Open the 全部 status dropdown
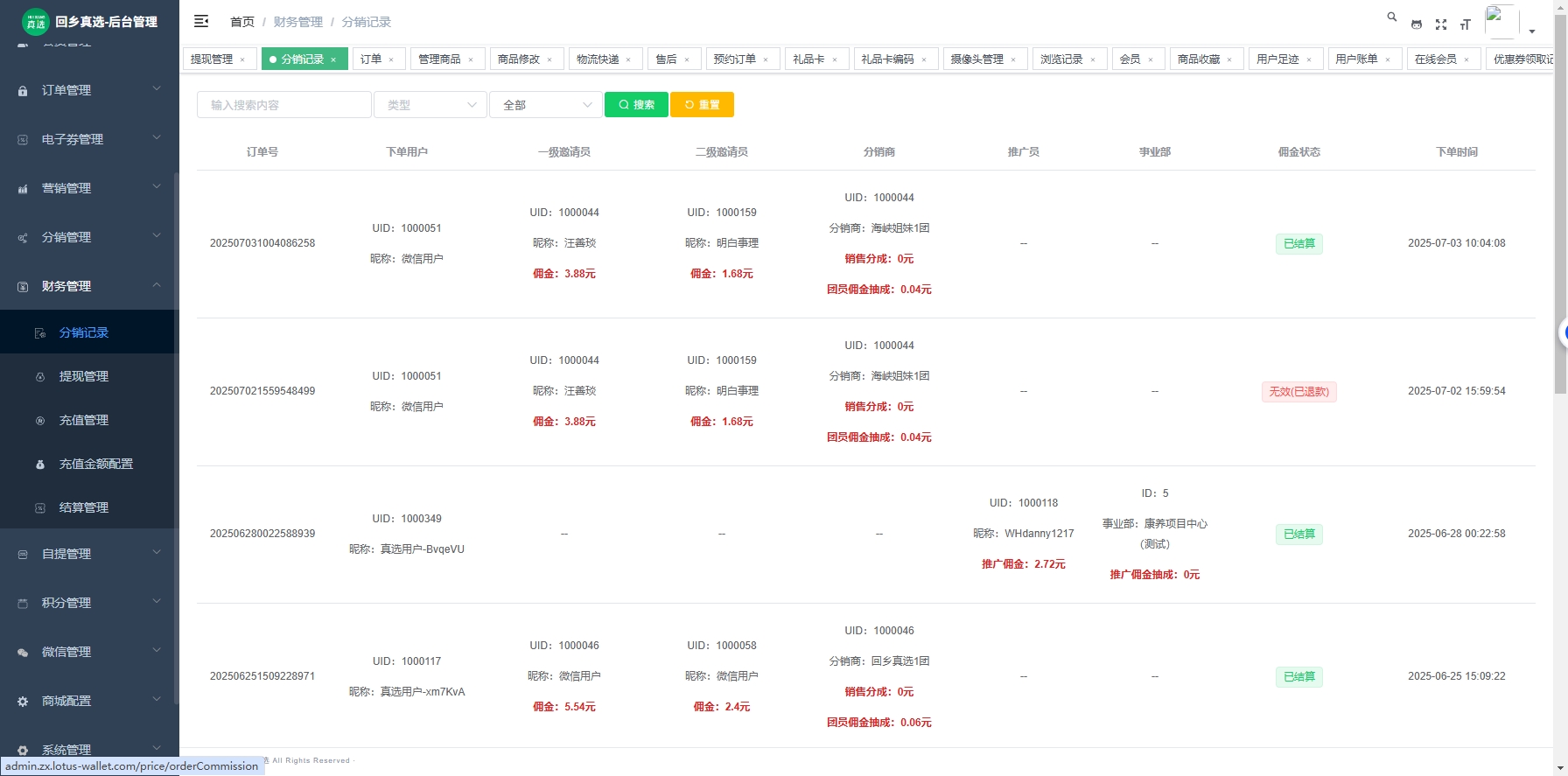Image resolution: width=1568 pixels, height=776 pixels. (x=546, y=105)
